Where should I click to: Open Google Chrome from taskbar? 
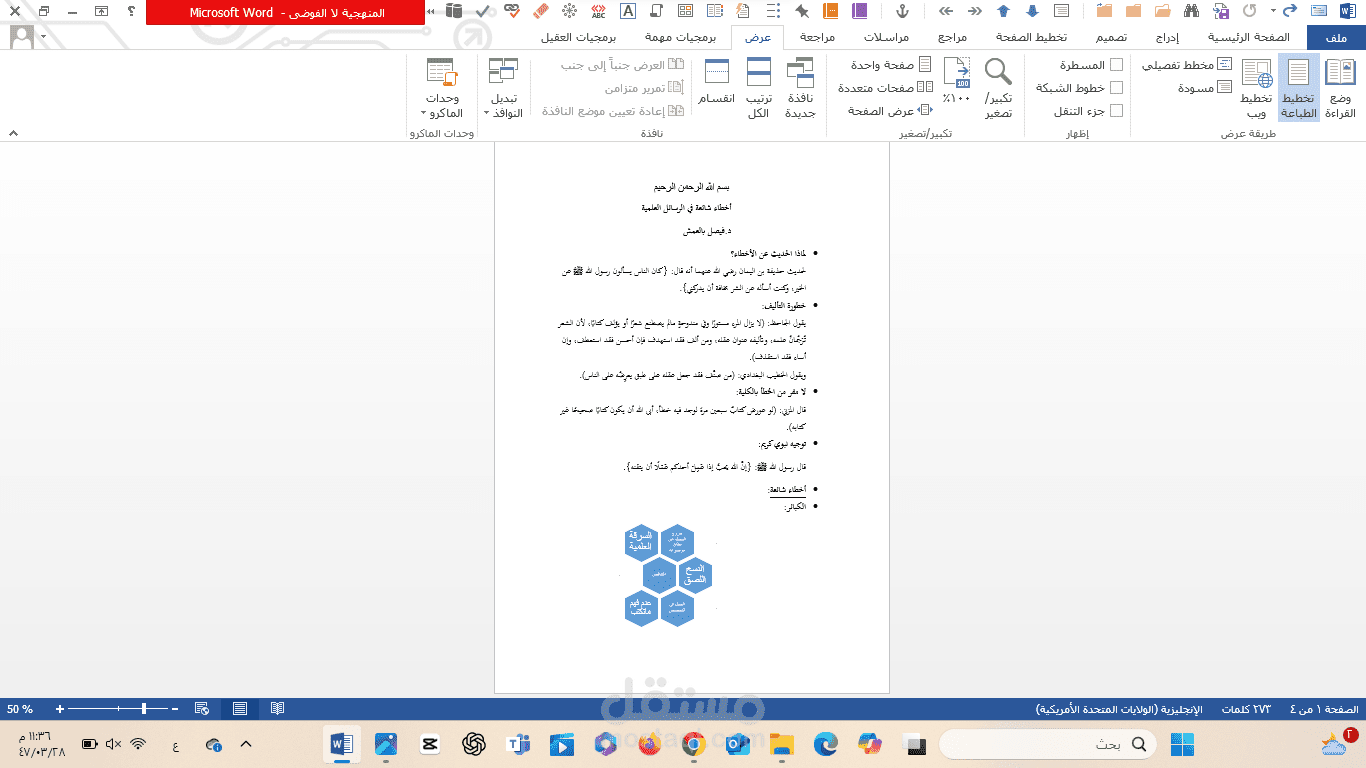pos(694,744)
